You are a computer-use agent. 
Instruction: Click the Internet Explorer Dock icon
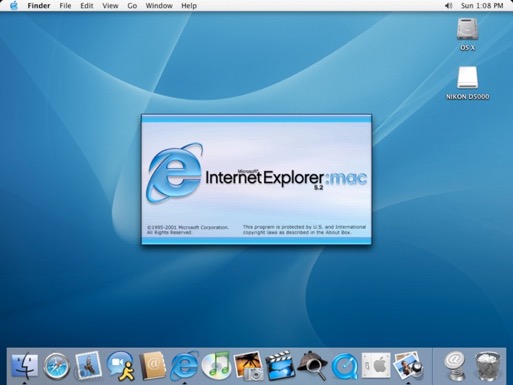(x=184, y=366)
